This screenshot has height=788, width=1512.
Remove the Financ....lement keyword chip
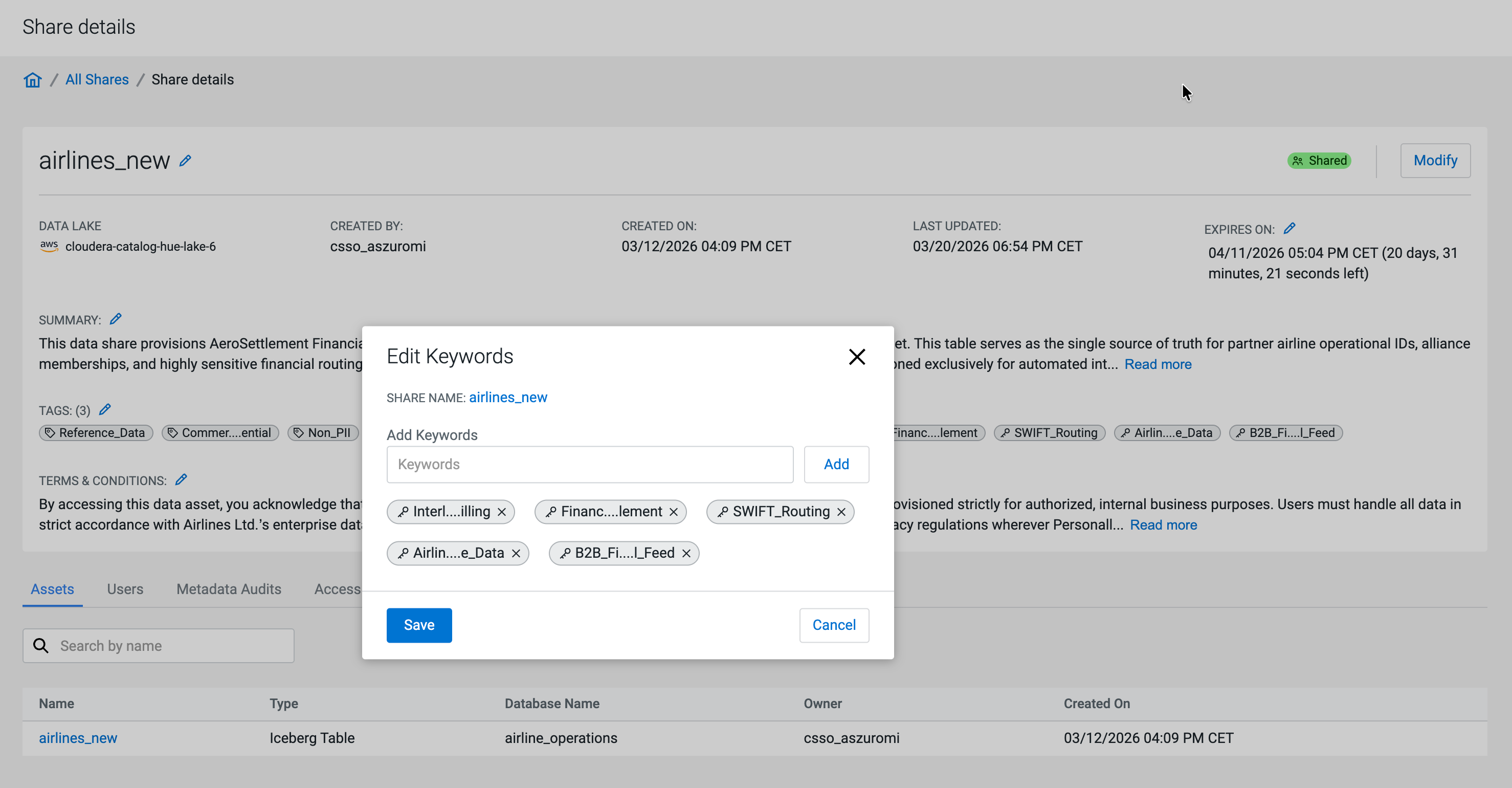674,512
